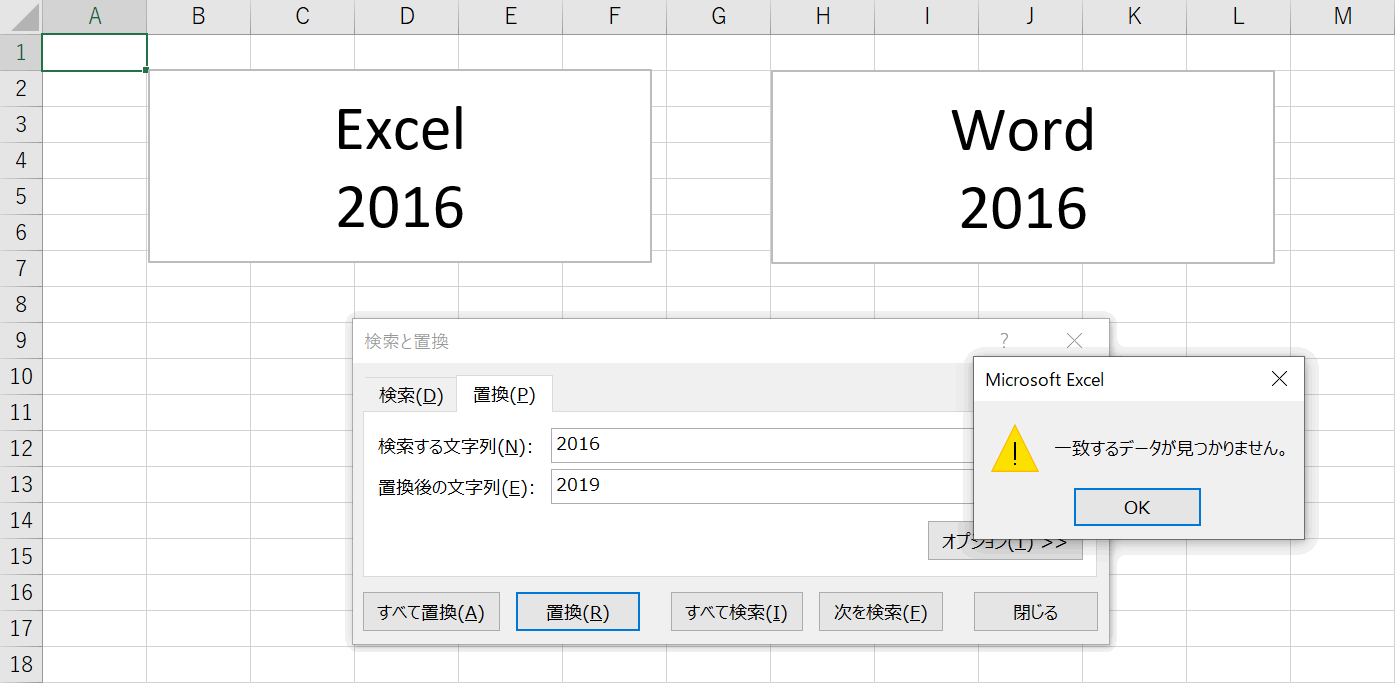The width and height of the screenshot is (1395, 683).
Task: Select the 置換(P) tab
Action: 504,395
